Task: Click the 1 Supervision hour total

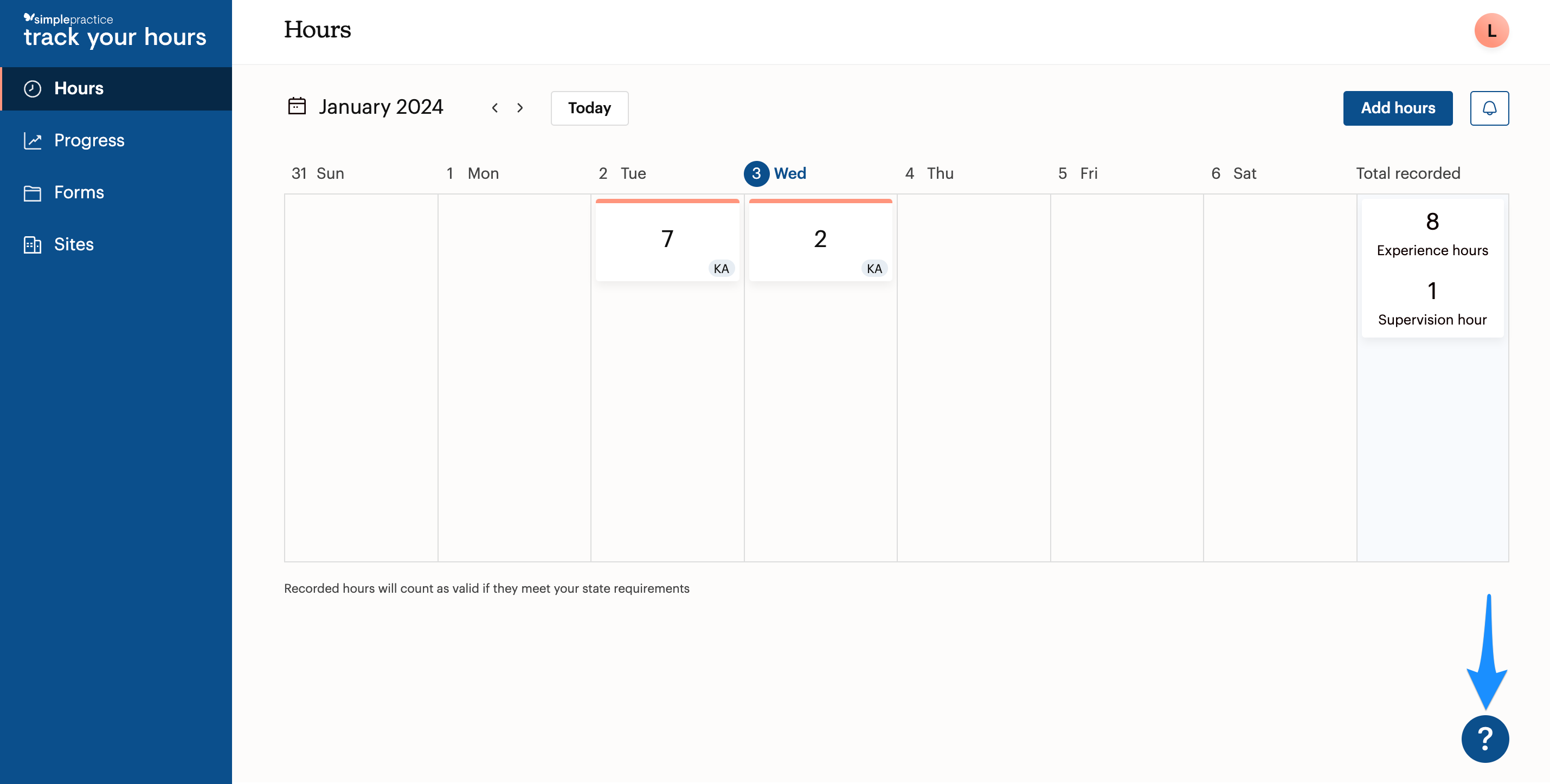Action: coord(1432,303)
